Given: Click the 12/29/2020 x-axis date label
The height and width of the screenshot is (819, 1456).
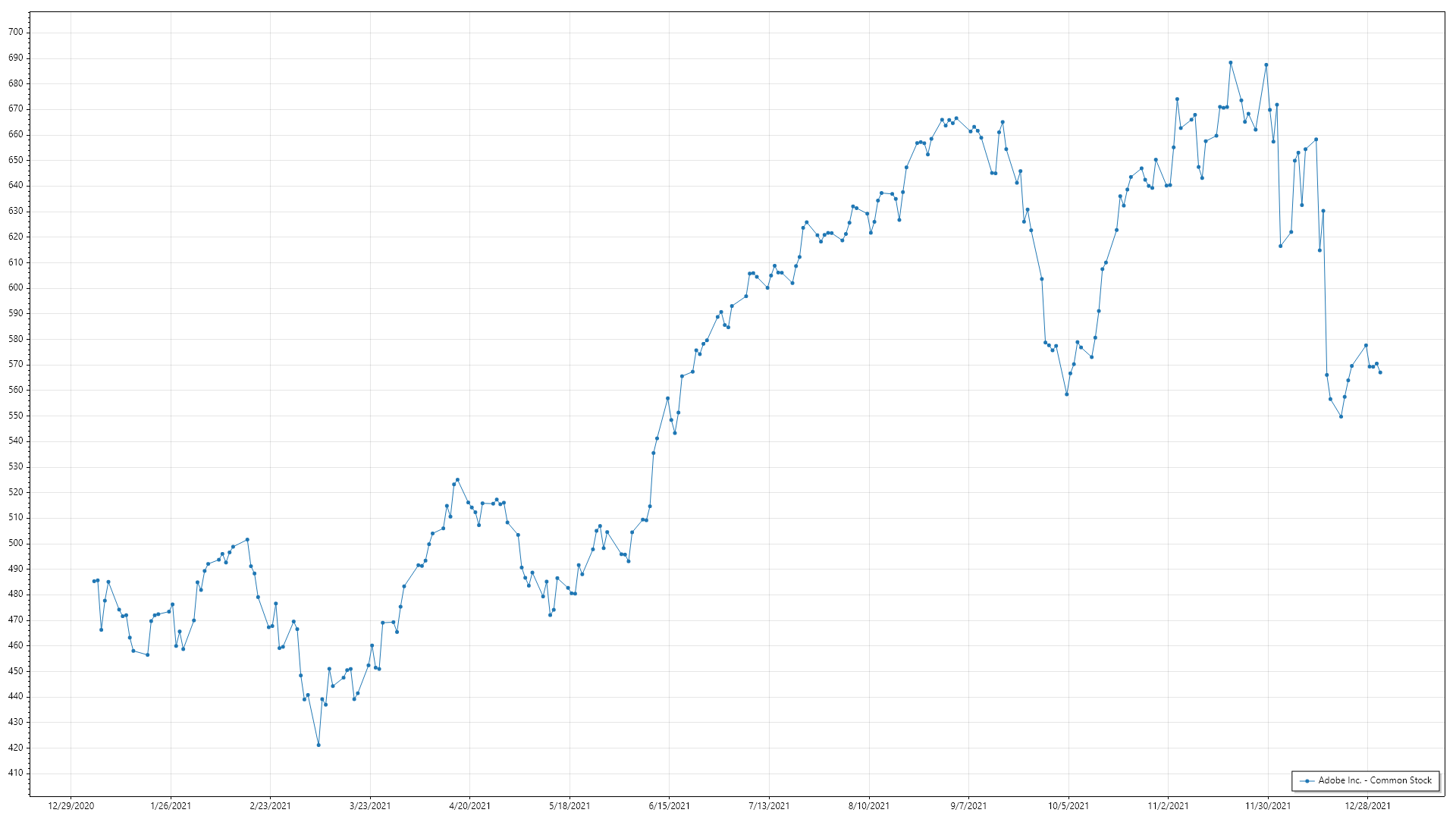Looking at the screenshot, I should tap(71, 806).
